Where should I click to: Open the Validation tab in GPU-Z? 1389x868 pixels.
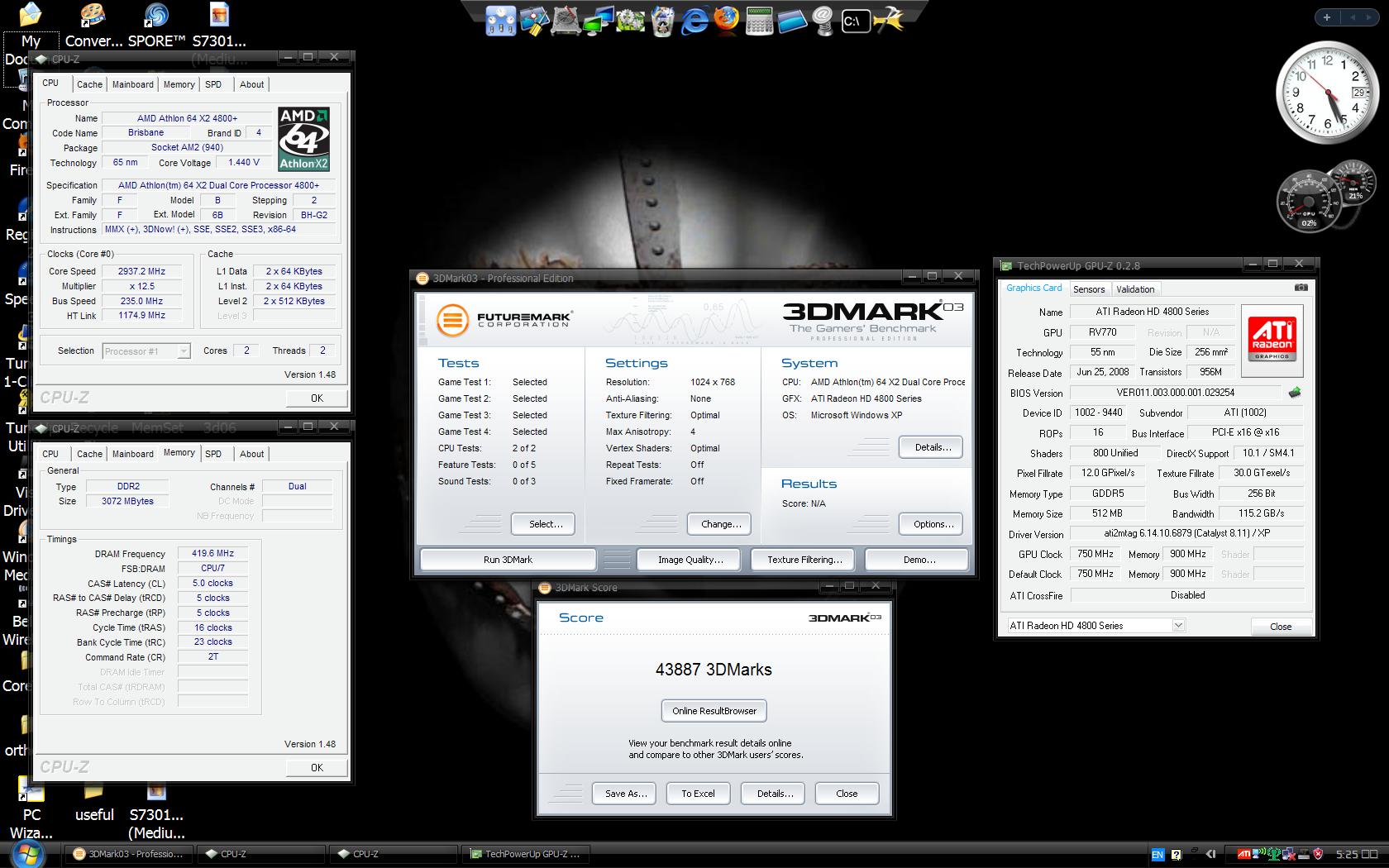point(1135,289)
